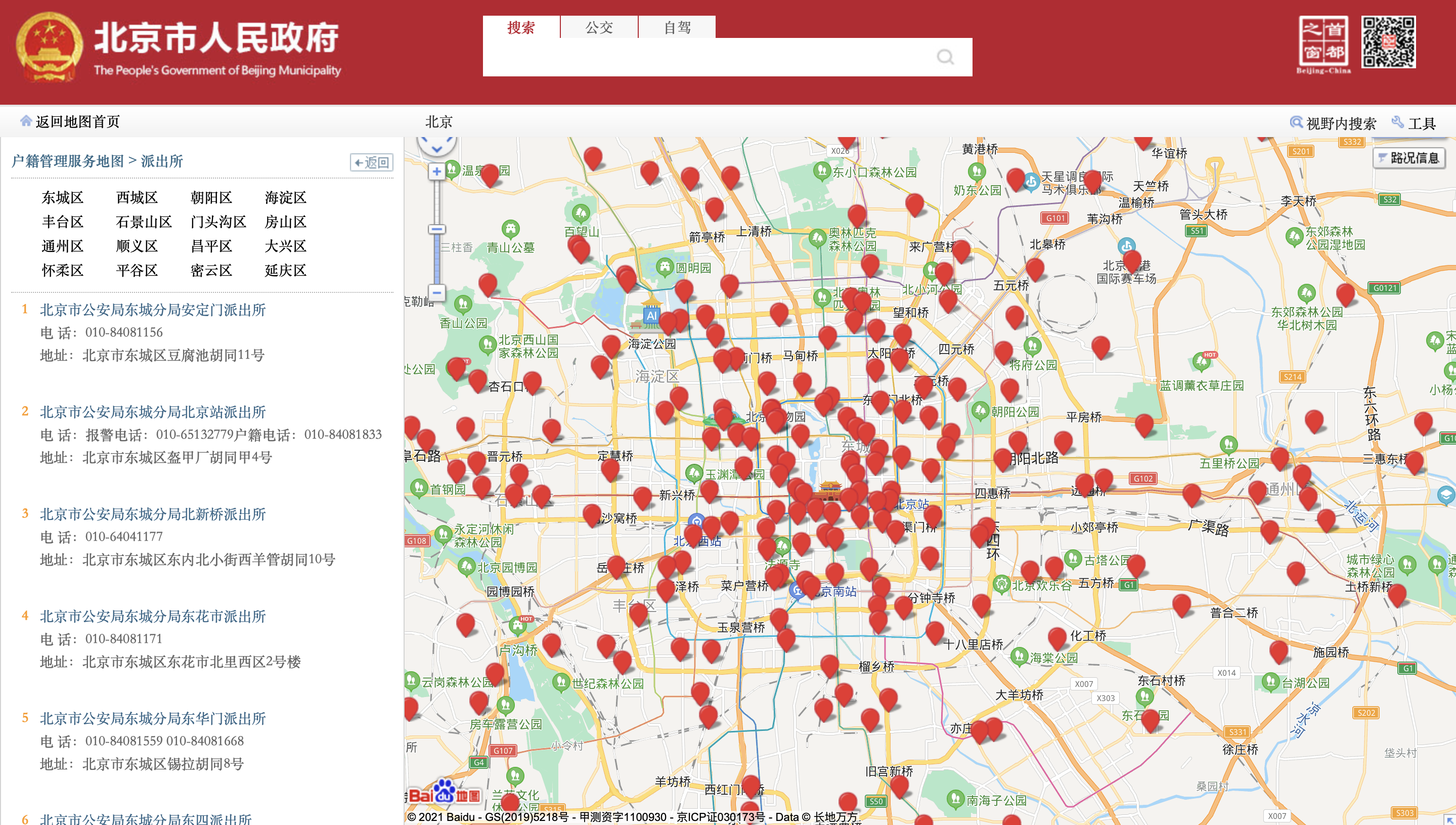Click the 首钢园 icon on the map
This screenshot has height=825, width=1456.
click(419, 488)
